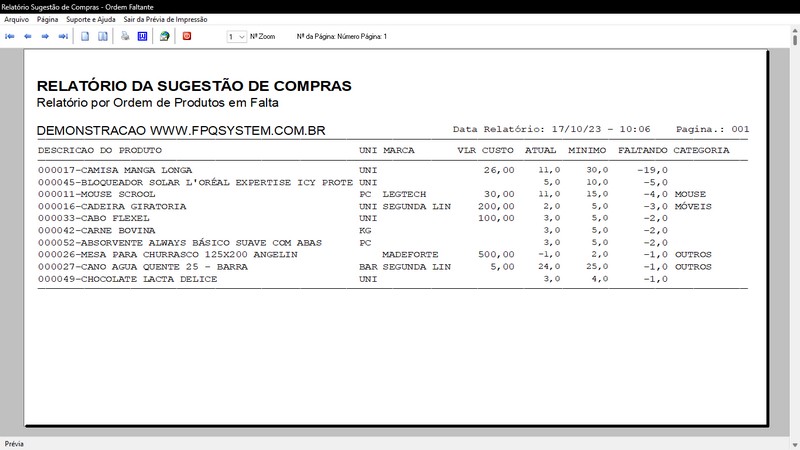
Task: Click the printer icon to print report
Action: coord(125,36)
